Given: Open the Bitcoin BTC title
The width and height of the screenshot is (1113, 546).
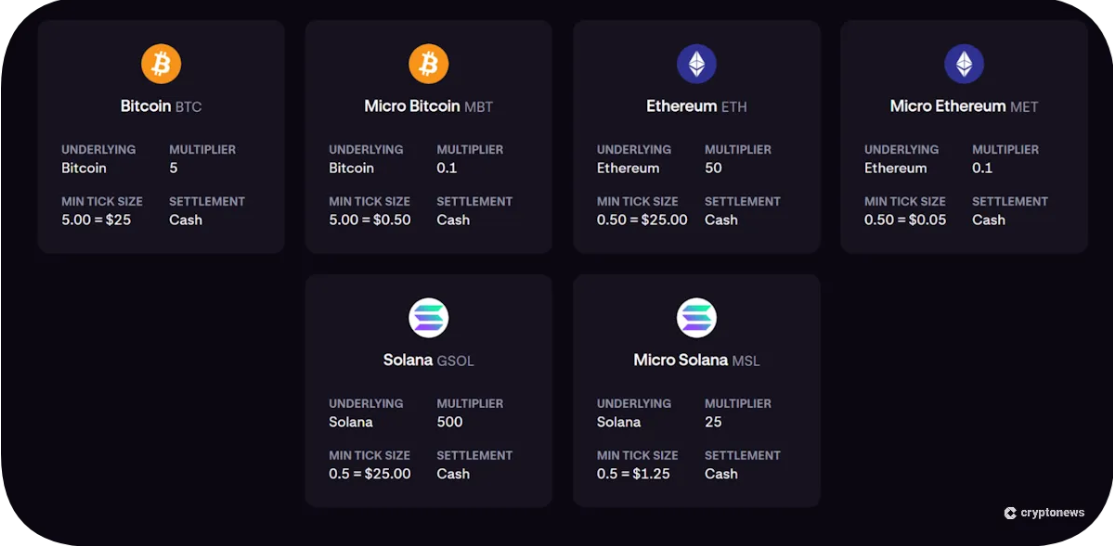Looking at the screenshot, I should pos(161,106).
